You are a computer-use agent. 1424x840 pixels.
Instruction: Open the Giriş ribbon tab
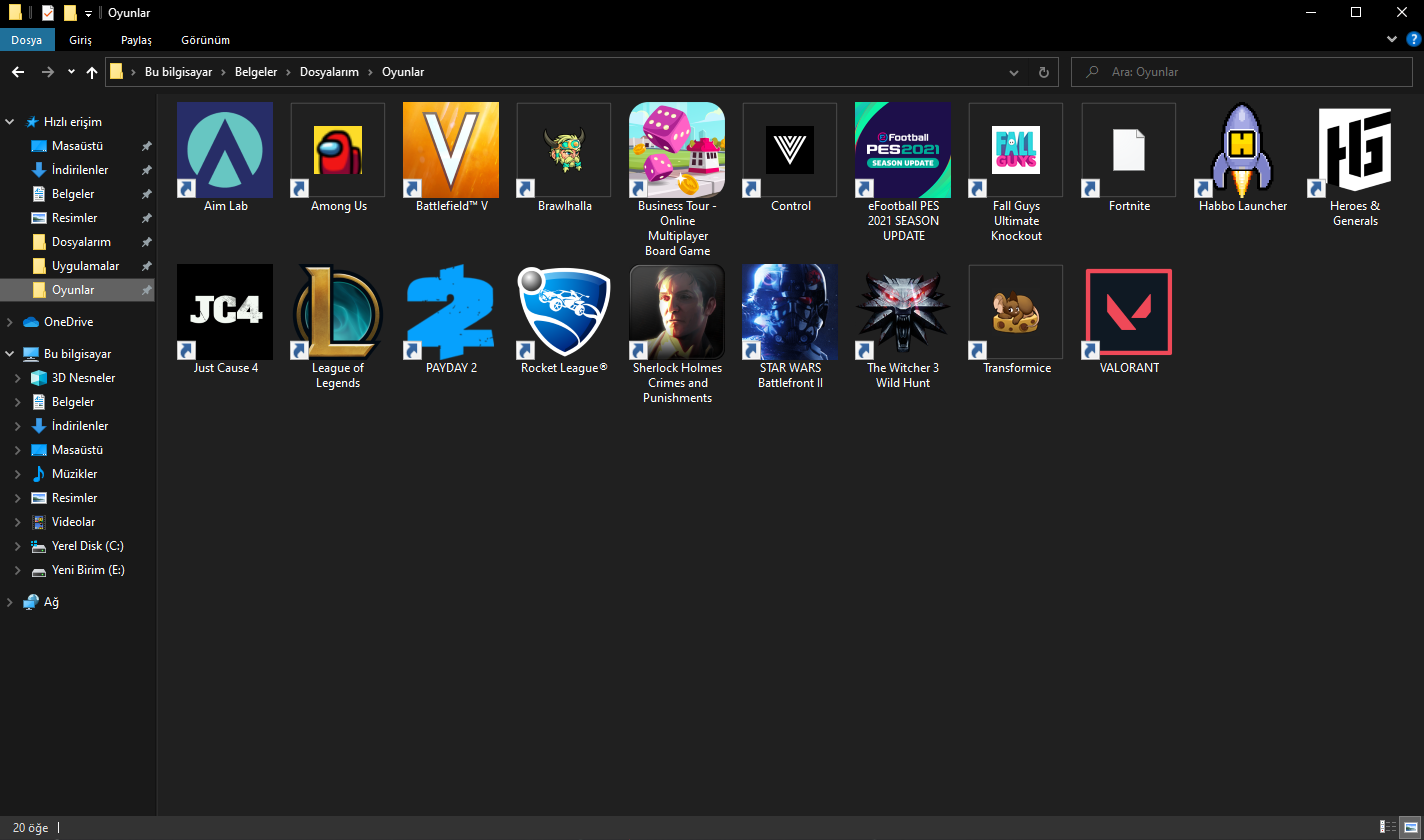click(80, 40)
